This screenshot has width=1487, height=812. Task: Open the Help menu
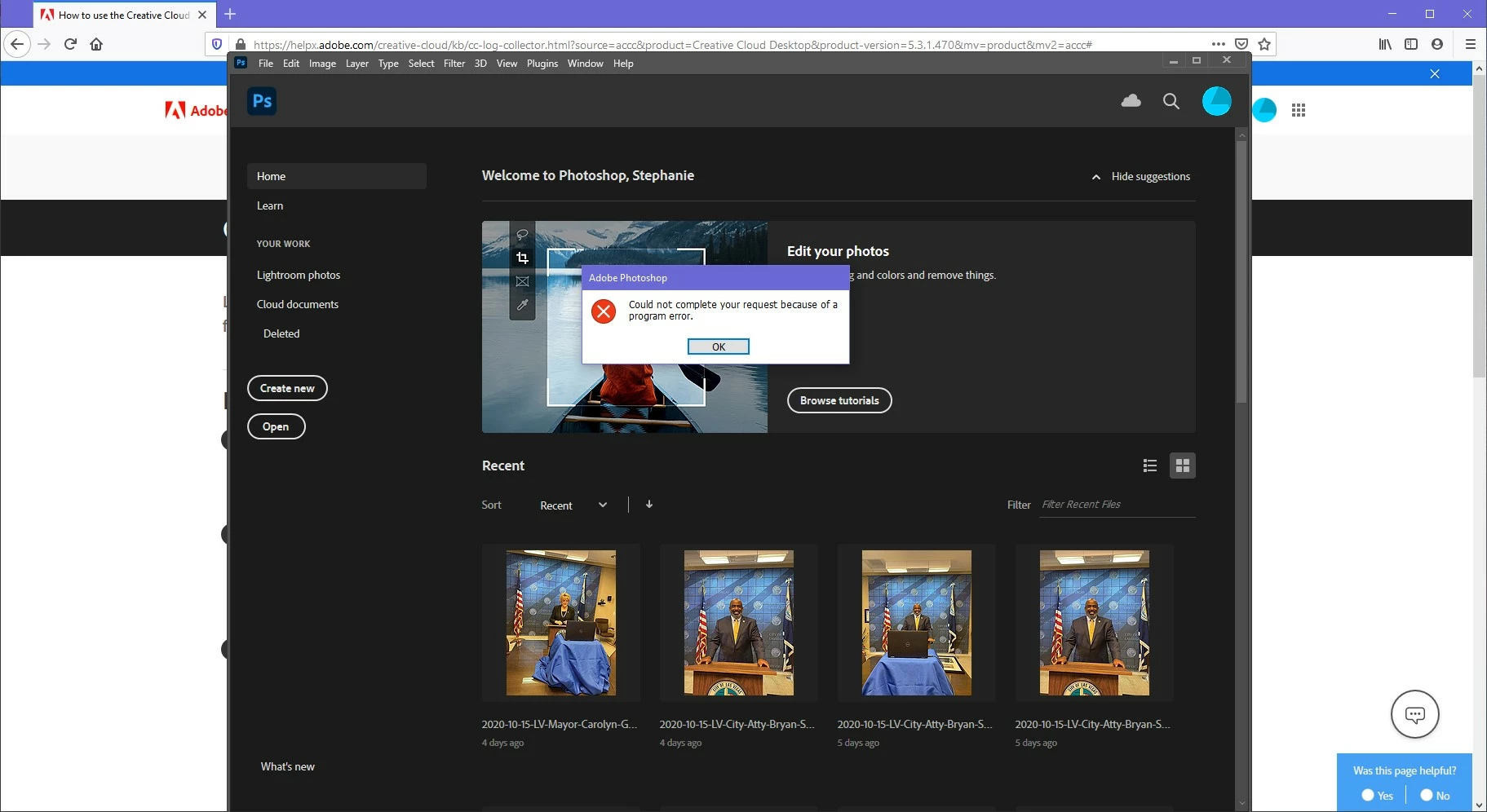tap(623, 64)
